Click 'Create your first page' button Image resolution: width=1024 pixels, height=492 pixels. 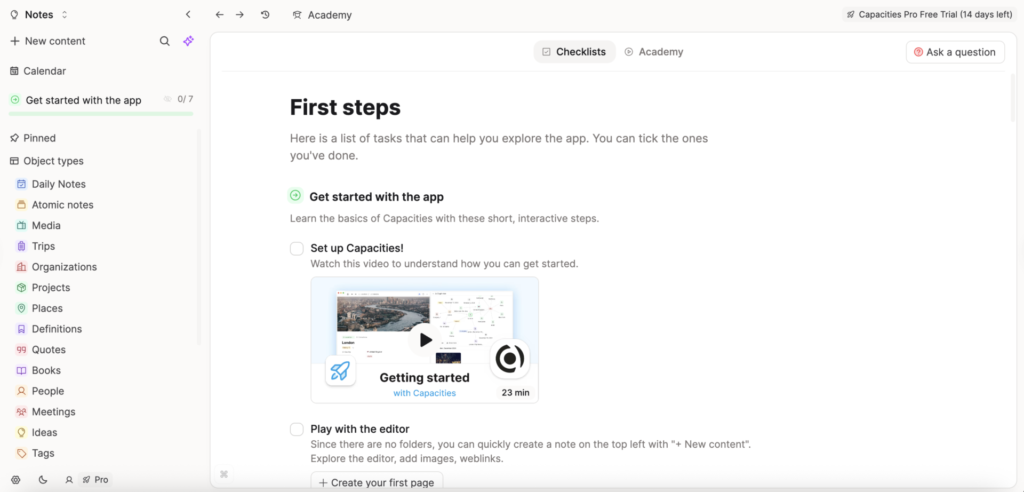click(376, 483)
